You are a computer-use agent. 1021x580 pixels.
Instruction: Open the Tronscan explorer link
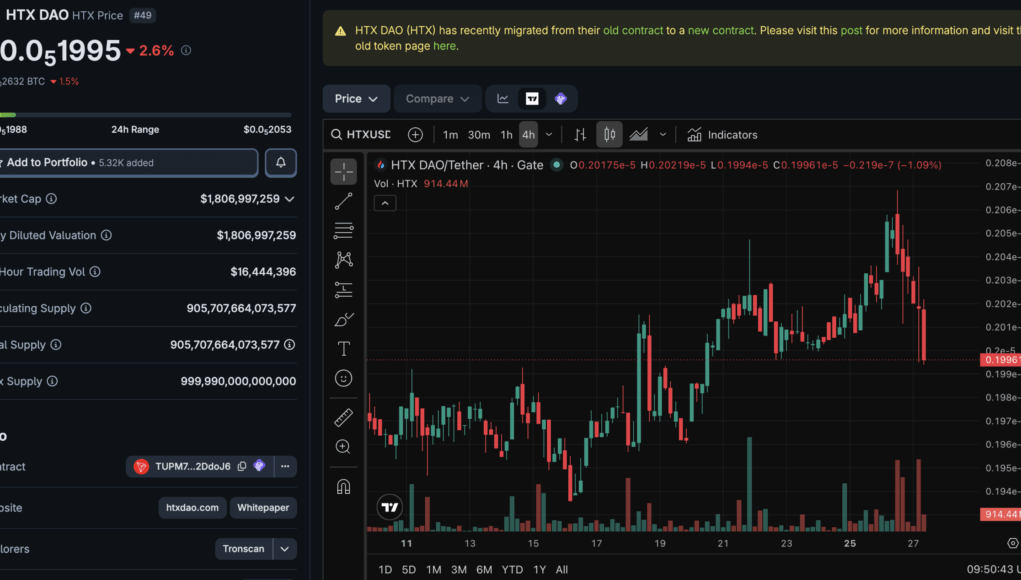[244, 549]
